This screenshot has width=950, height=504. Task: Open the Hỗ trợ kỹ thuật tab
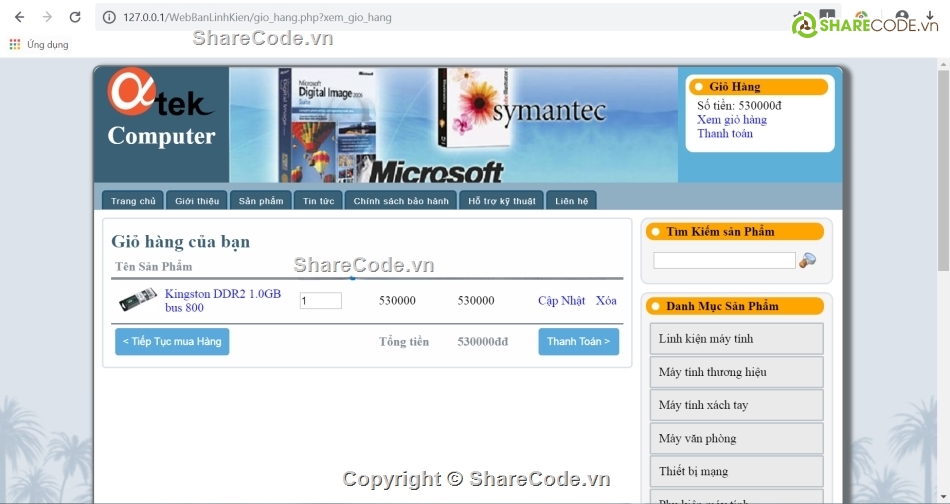tap(502, 201)
